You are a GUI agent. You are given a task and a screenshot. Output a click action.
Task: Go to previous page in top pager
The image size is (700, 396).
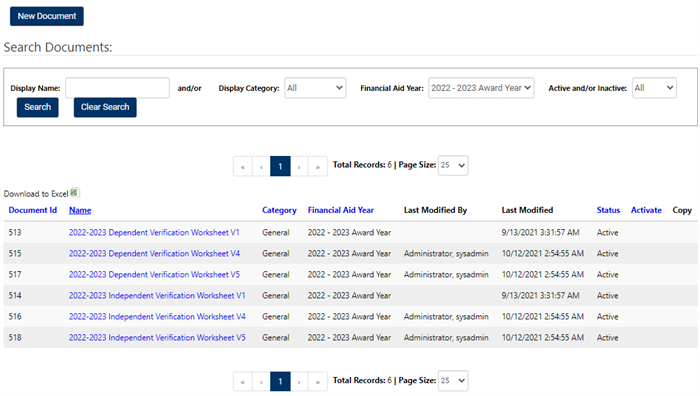[262, 167]
